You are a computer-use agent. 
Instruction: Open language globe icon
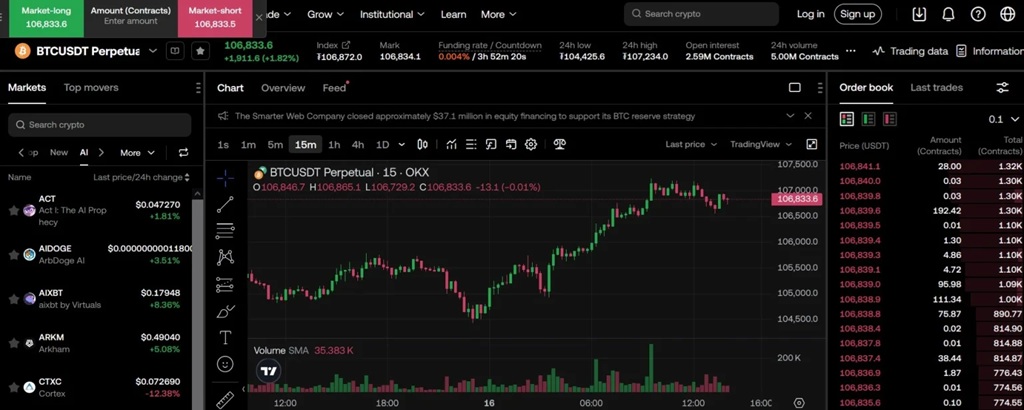coord(1008,14)
